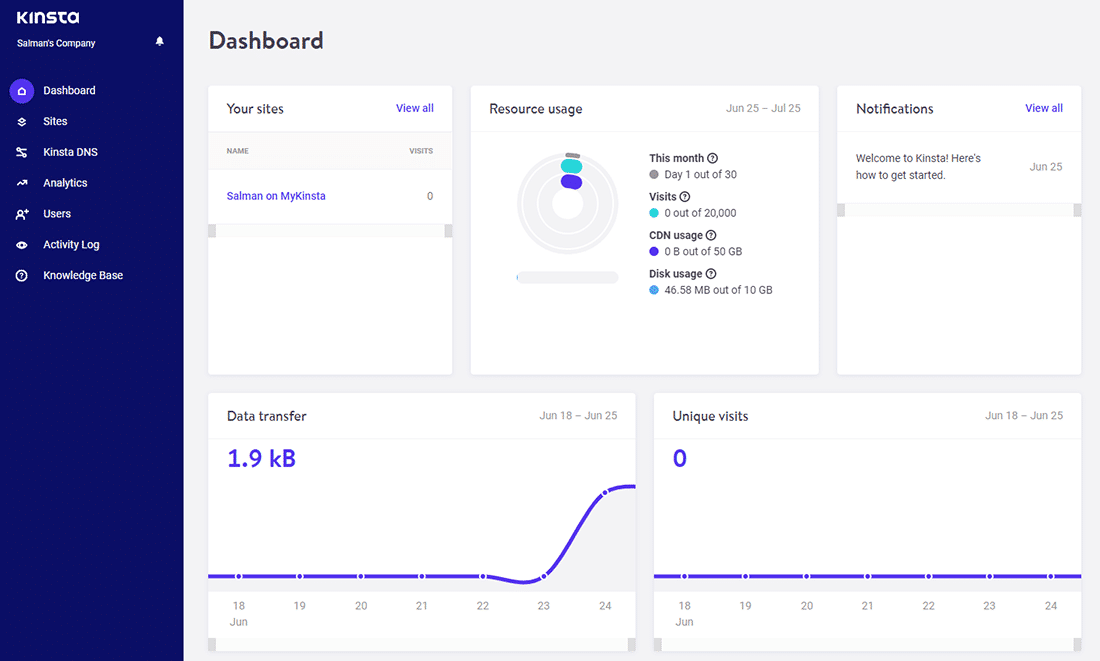1100x661 pixels.
Task: Click the Disk usage info icon
Action: pyautogui.click(x=710, y=273)
